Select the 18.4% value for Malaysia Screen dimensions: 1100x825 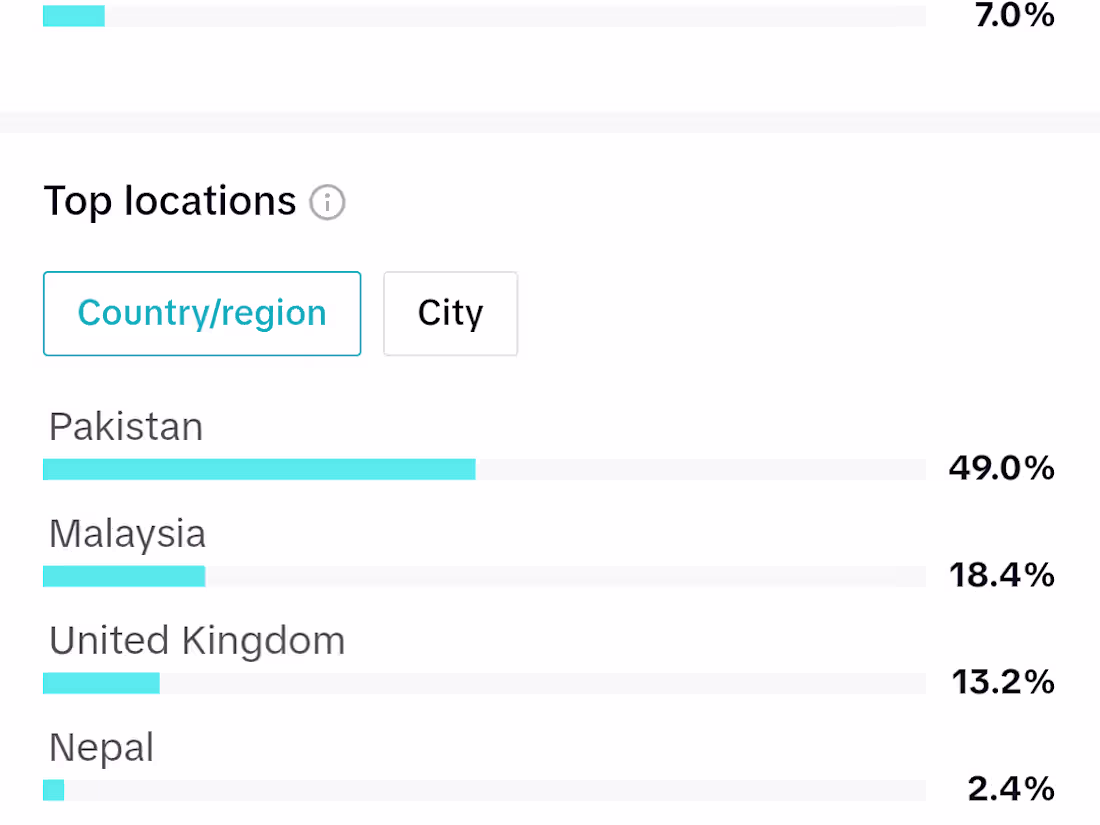(1001, 575)
